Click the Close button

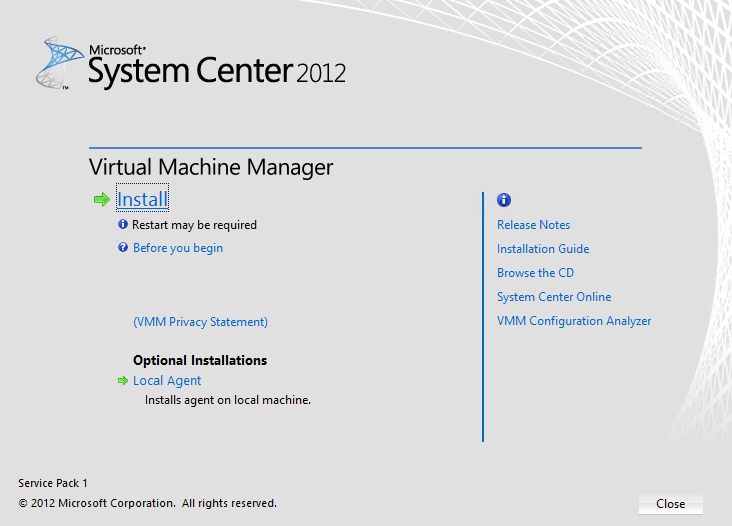click(670, 504)
